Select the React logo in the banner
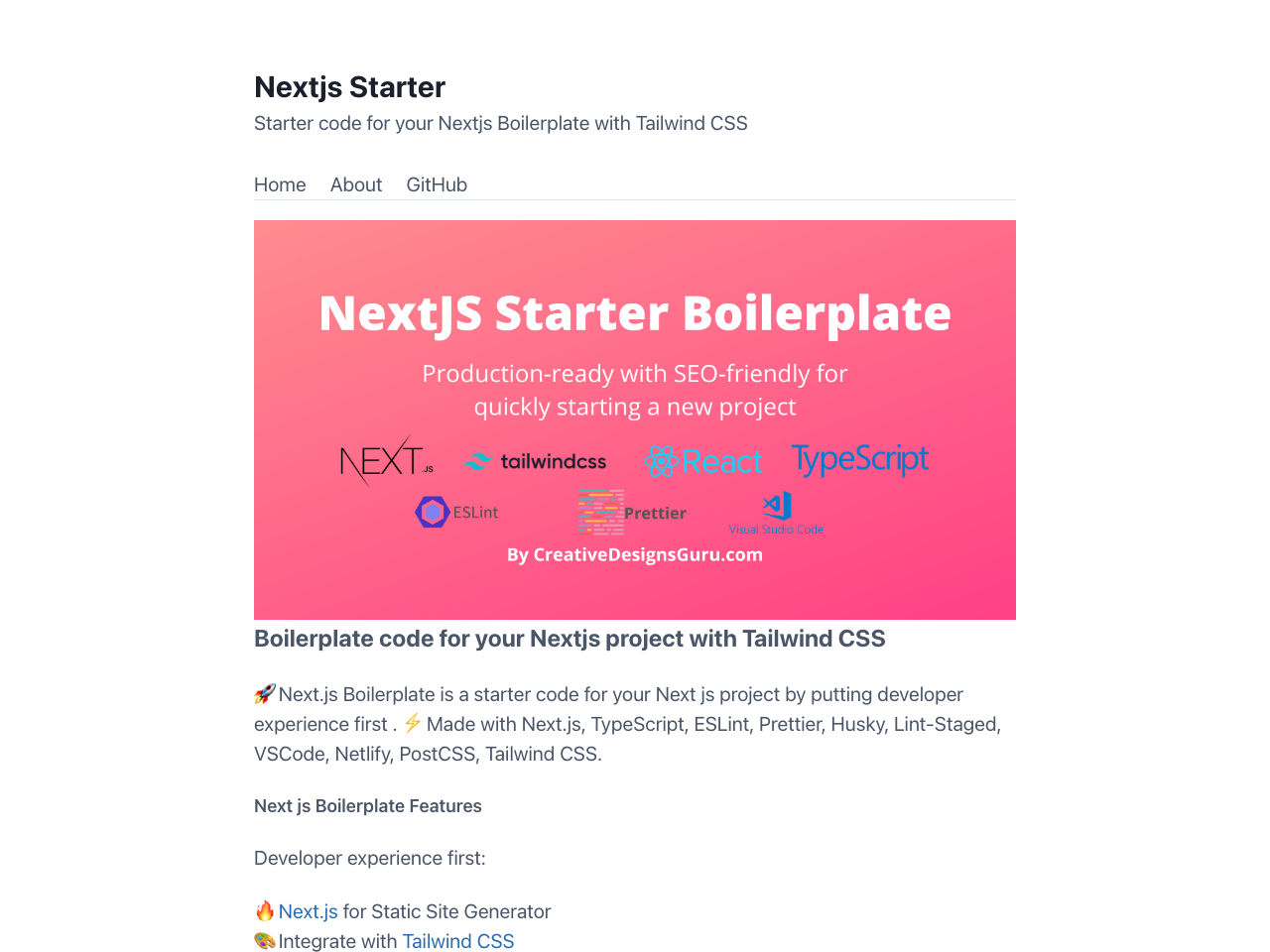 pos(702,460)
